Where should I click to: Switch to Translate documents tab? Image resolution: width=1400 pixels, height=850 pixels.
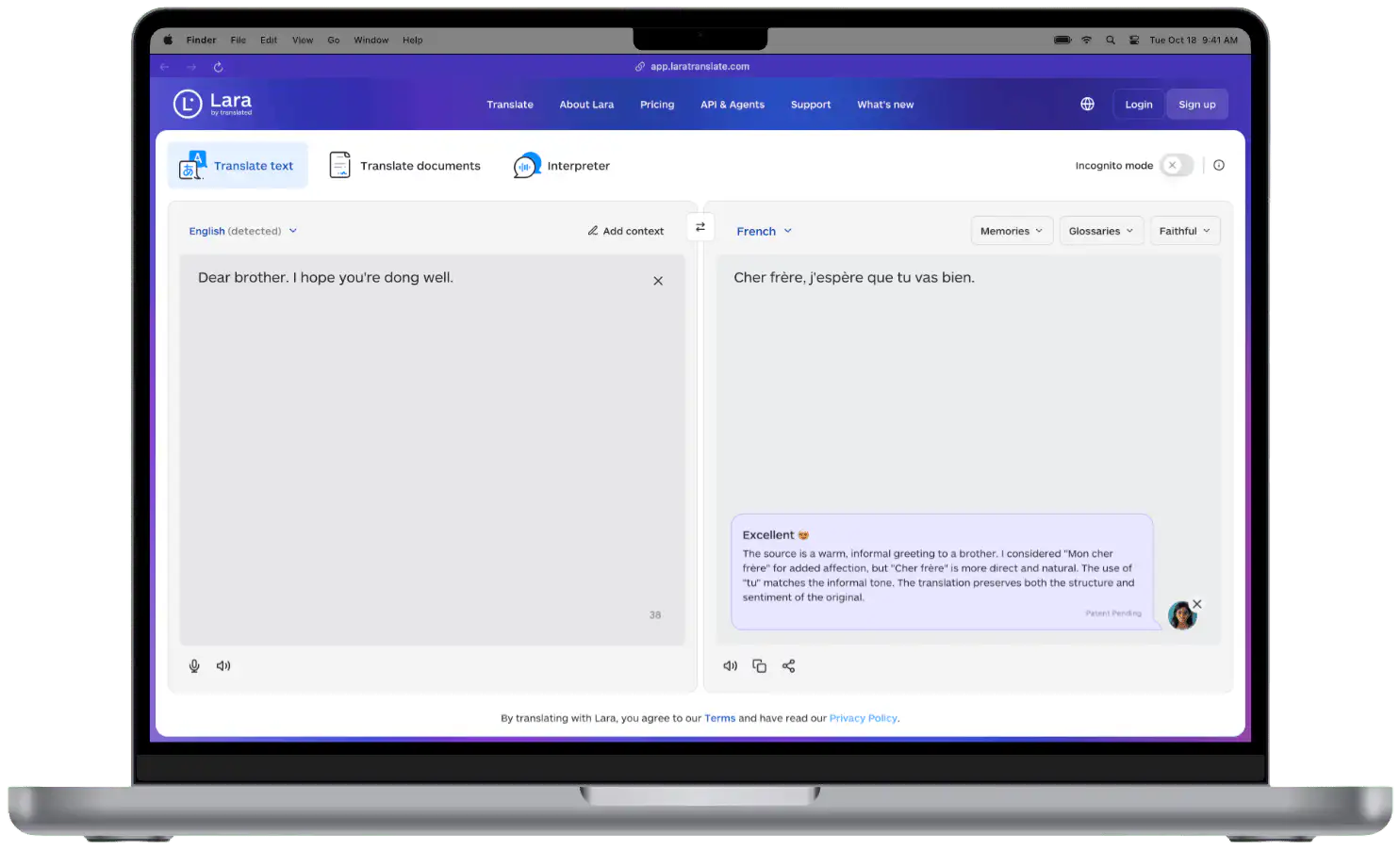click(404, 166)
